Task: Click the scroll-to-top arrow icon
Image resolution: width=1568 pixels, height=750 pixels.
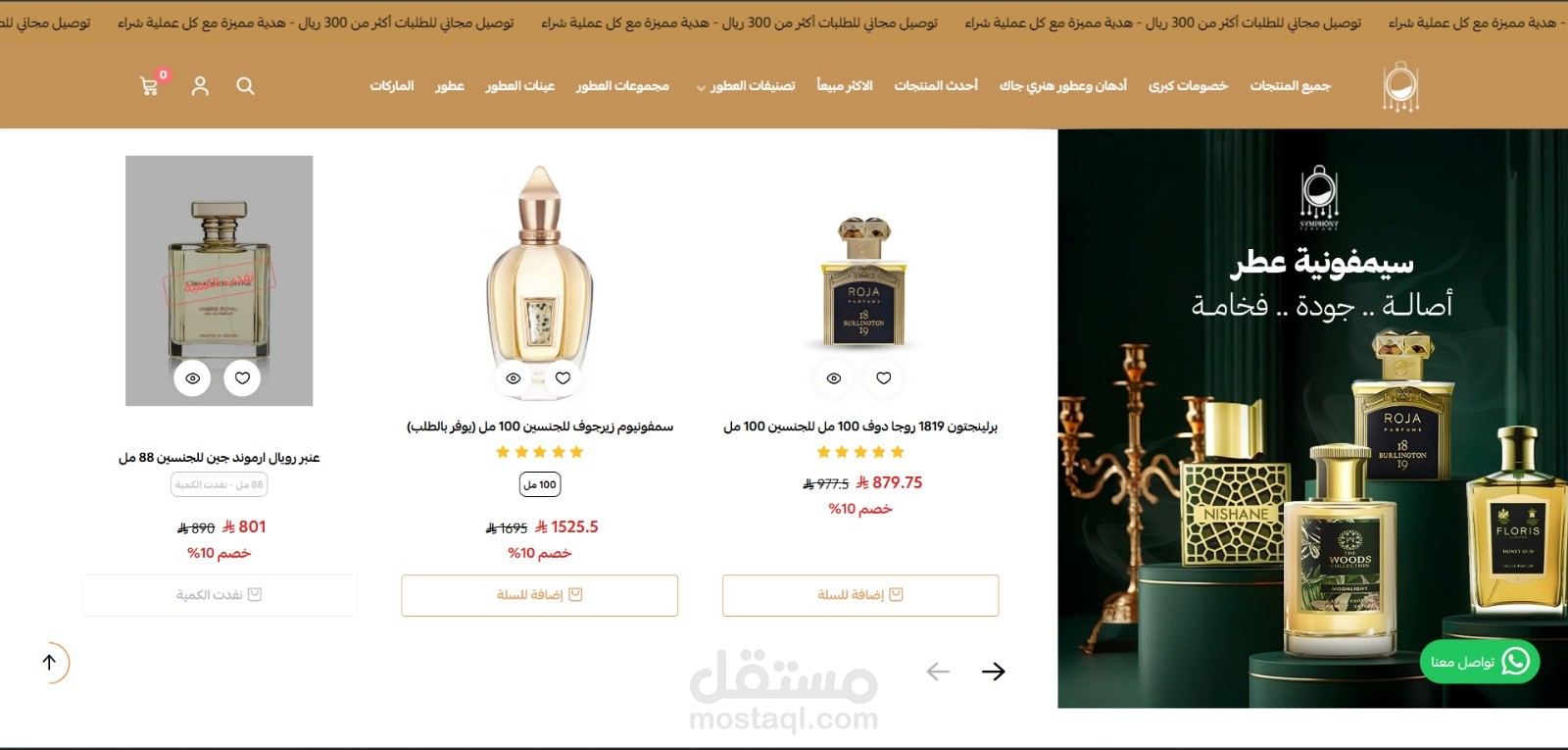Action: (x=50, y=663)
